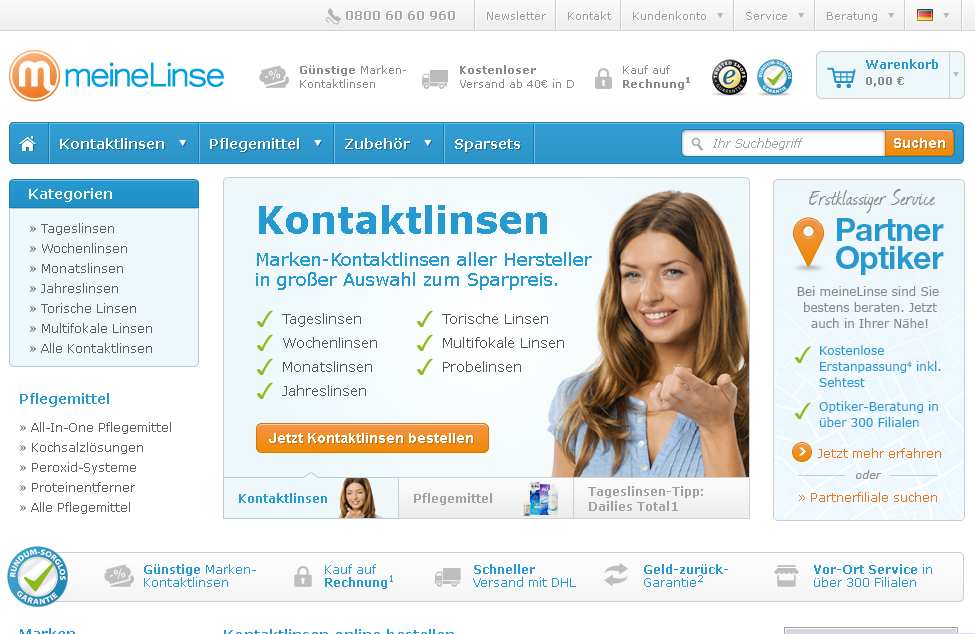This screenshot has width=975, height=634.
Task: Click the large Rundum-Sorglos seal in the benefits bar below the banner
Action: [x=37, y=576]
